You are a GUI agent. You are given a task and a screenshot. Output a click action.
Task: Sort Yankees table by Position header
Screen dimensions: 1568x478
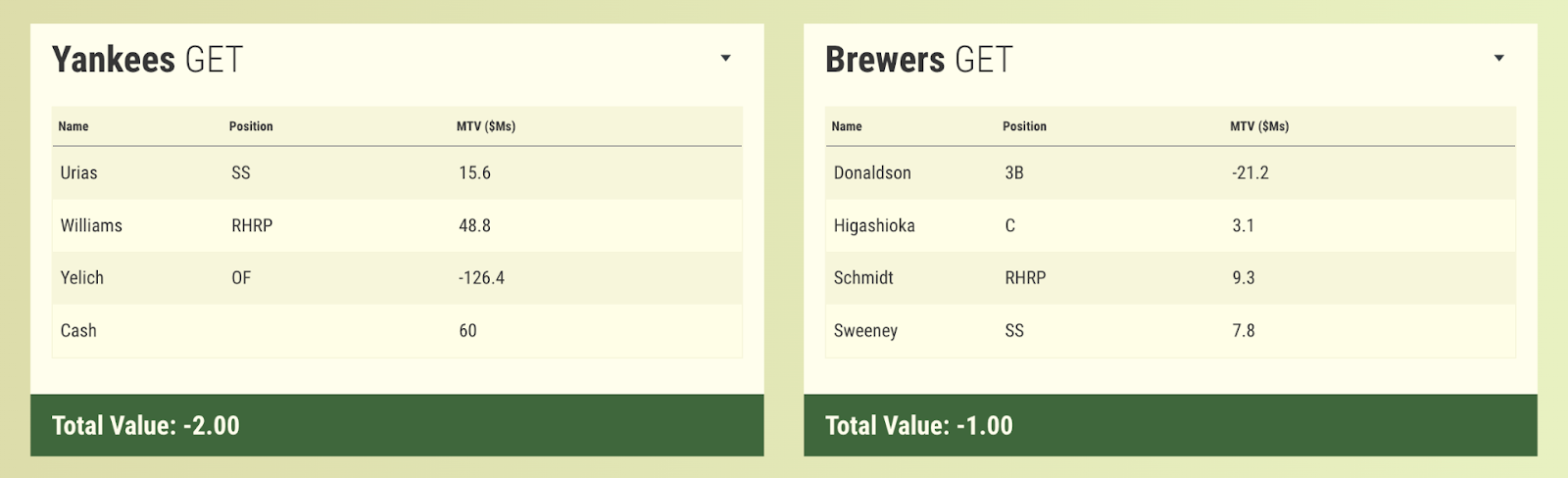click(251, 126)
